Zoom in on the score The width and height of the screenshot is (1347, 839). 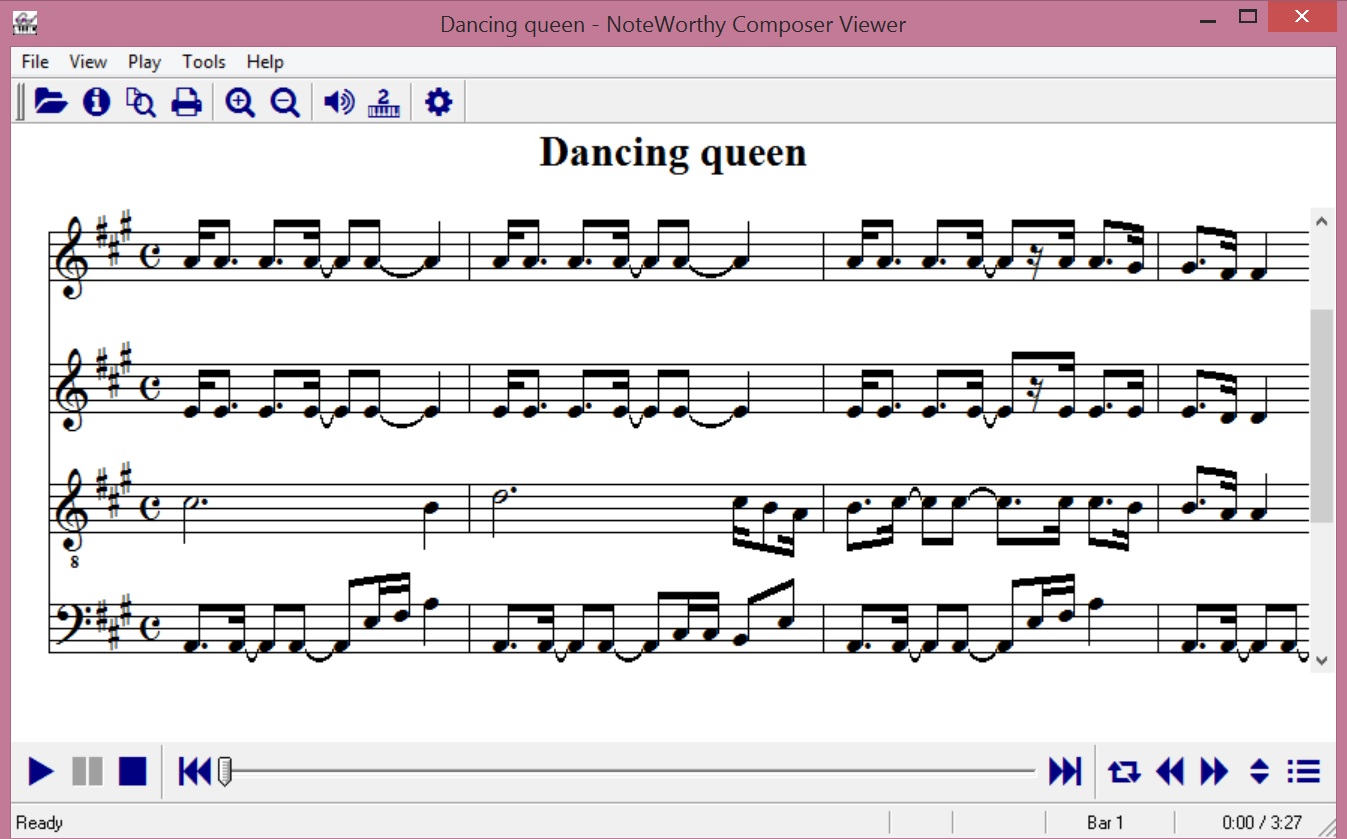240,102
